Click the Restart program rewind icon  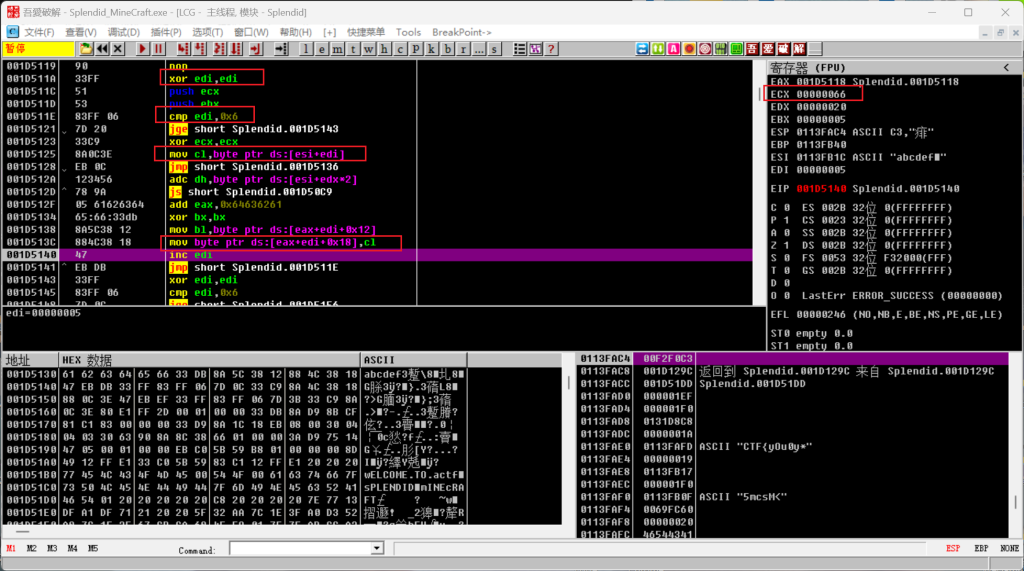pos(102,49)
